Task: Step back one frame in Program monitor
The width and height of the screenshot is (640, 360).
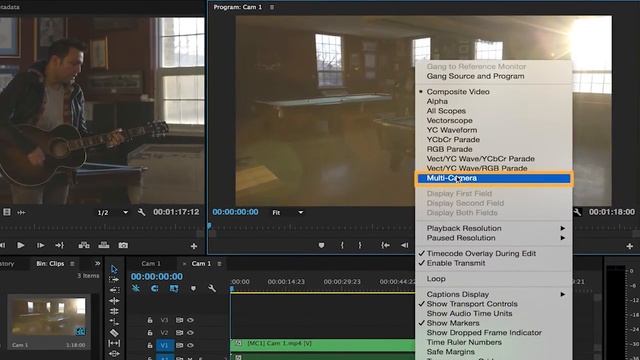Action: tap(404, 245)
